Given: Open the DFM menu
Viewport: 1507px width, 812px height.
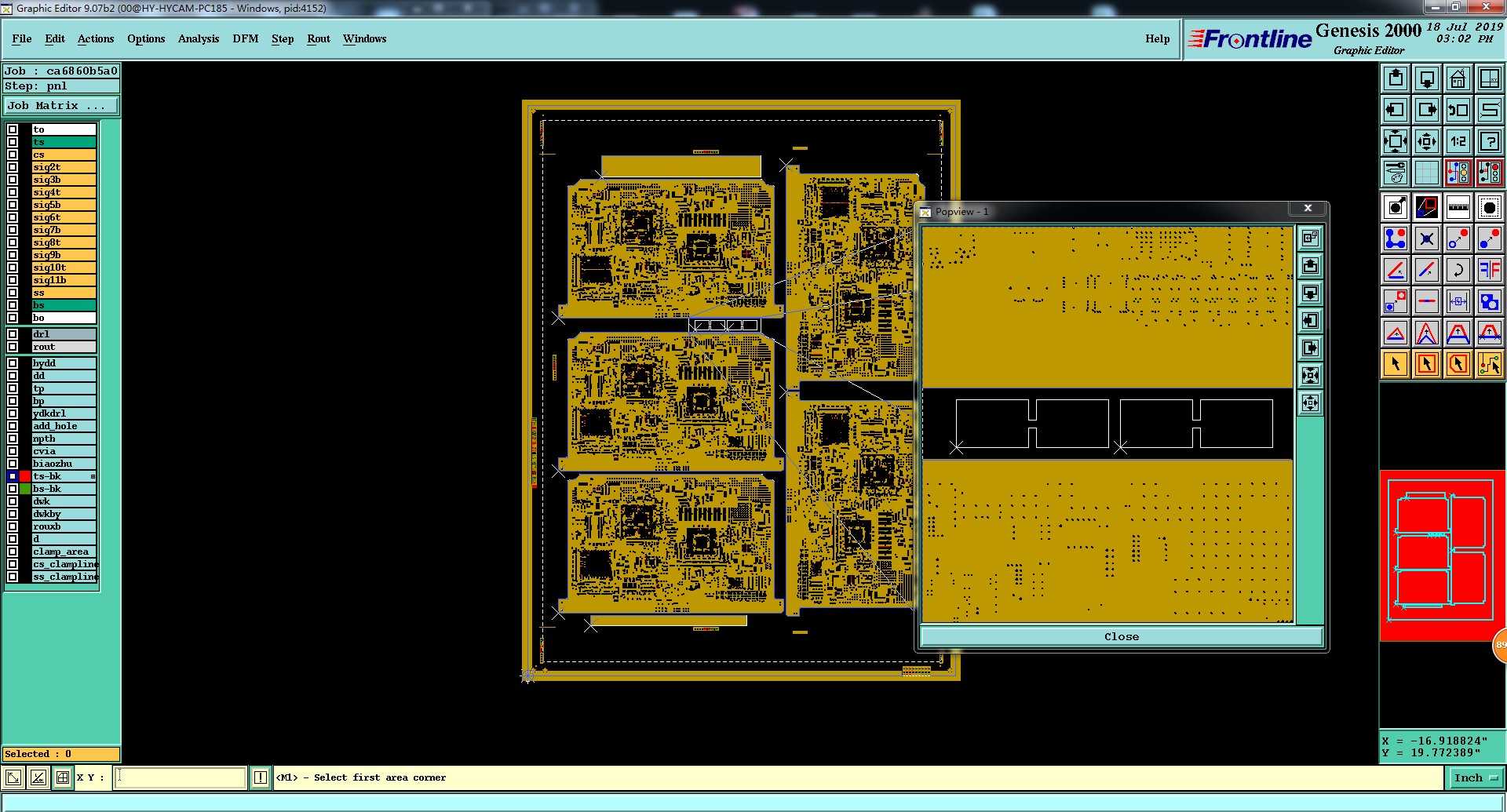Looking at the screenshot, I should pos(246,38).
